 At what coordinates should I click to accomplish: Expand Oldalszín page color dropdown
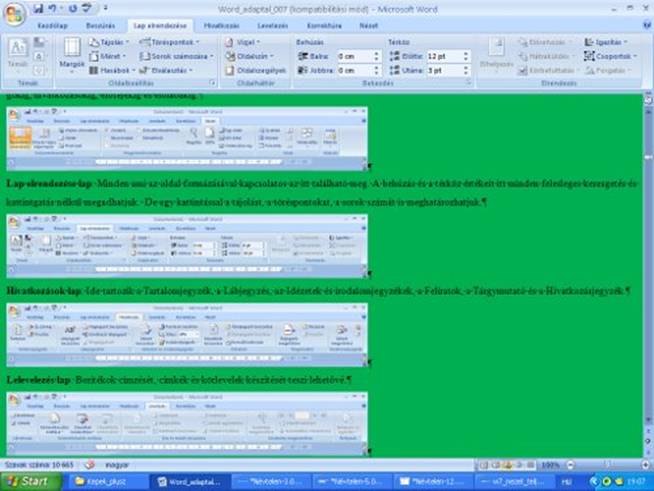coord(249,56)
